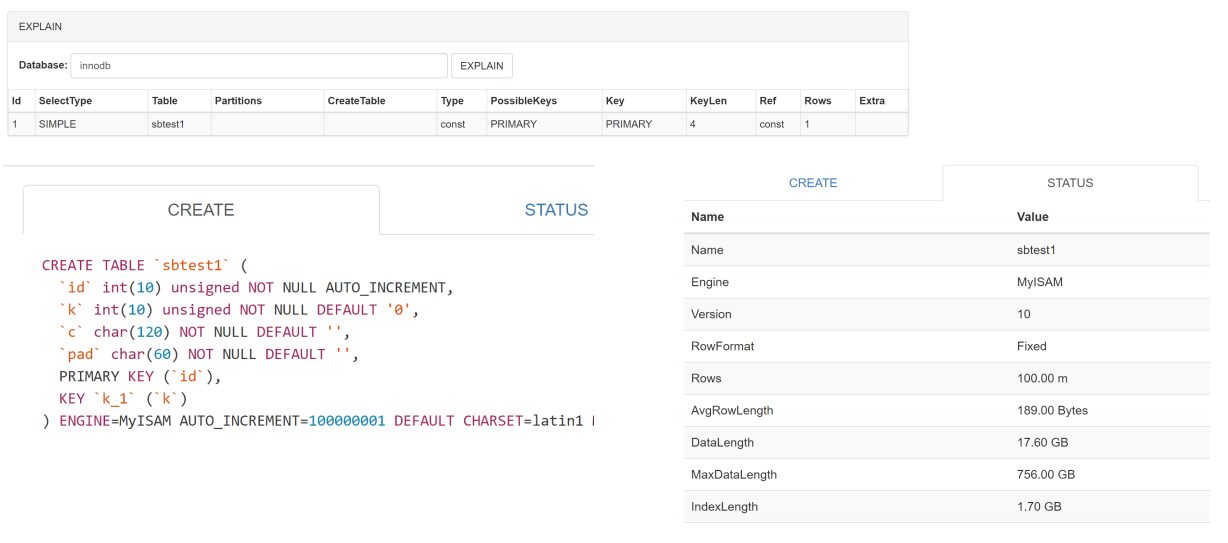Click the Extra column header
Image resolution: width=1228 pixels, height=543 pixels.
tap(871, 101)
